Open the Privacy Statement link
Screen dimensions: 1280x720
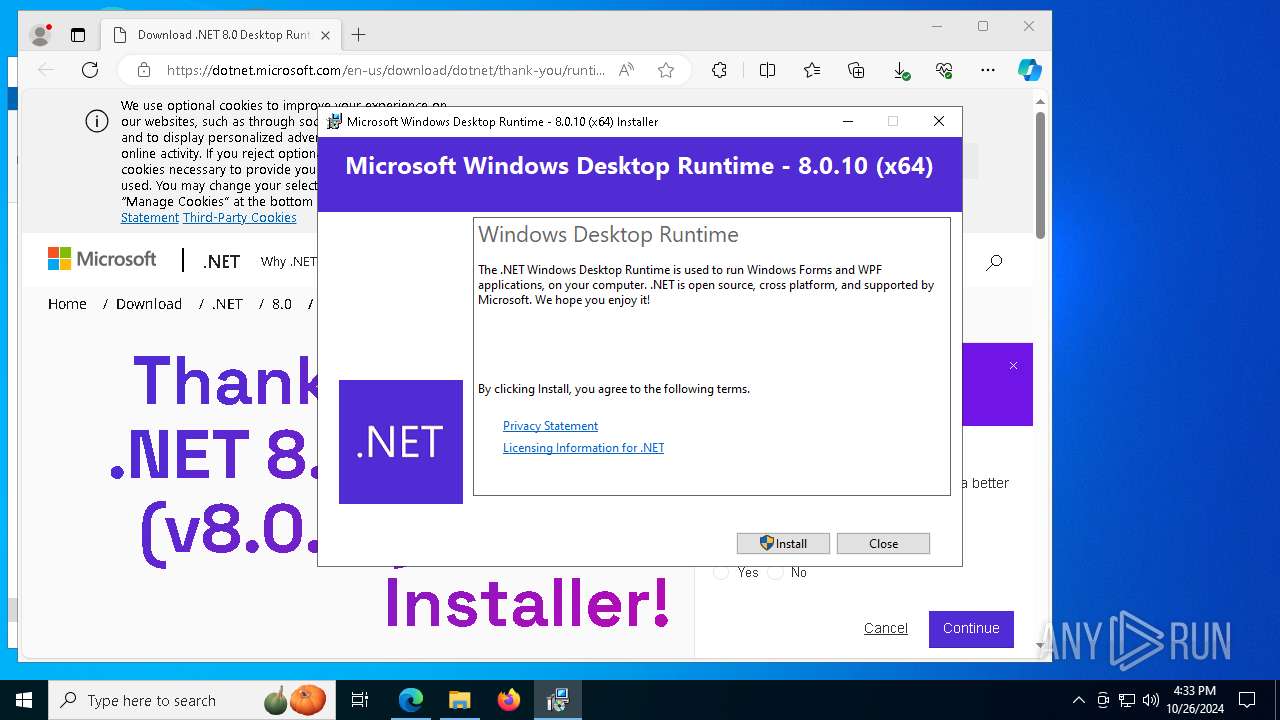(x=550, y=426)
